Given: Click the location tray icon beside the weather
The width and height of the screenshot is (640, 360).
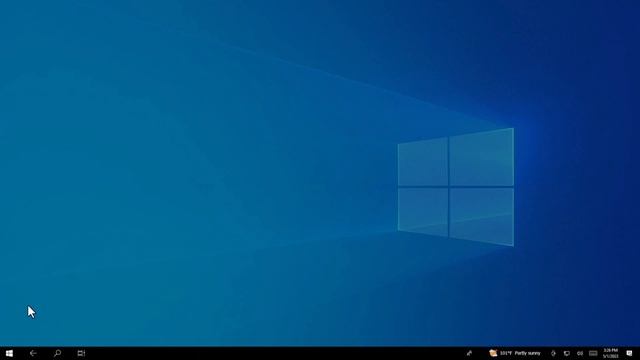Looking at the screenshot, I should click(x=553, y=353).
